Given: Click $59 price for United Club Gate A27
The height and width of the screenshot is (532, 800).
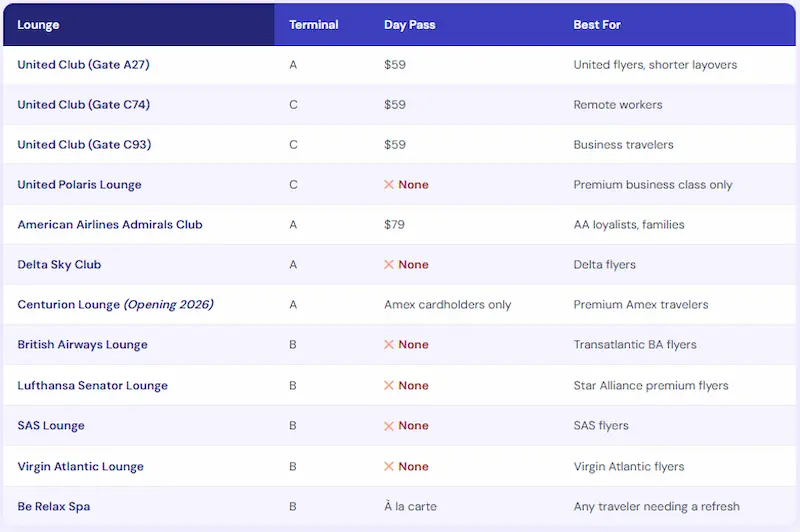Looking at the screenshot, I should pos(395,65).
